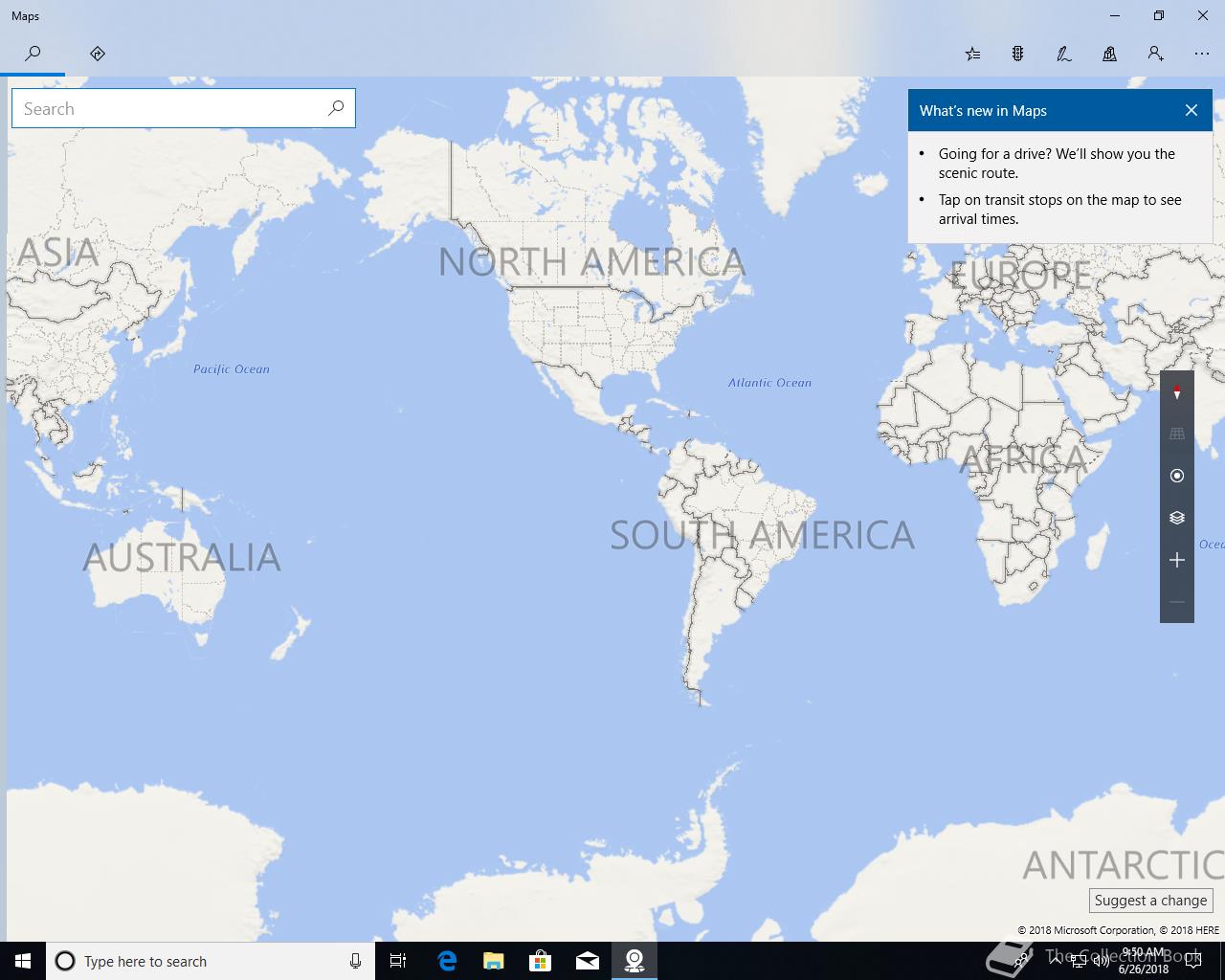The height and width of the screenshot is (980, 1225).
Task: Open the map views layers button
Action: [1177, 518]
